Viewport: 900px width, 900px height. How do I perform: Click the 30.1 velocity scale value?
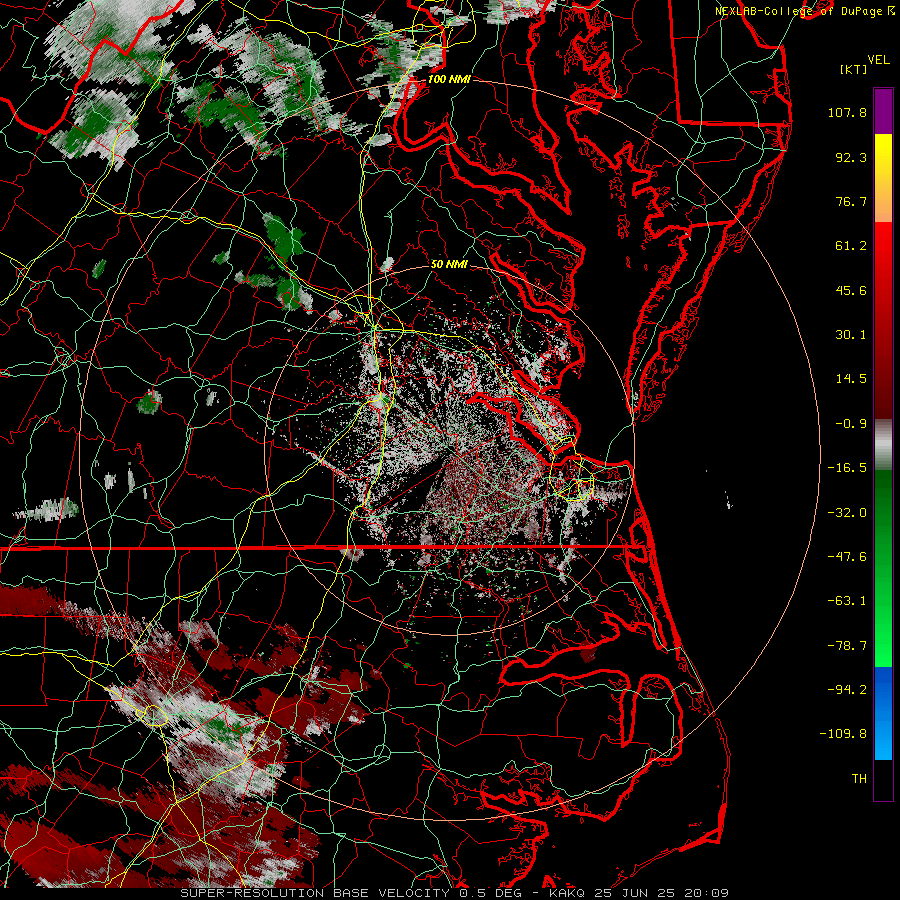851,335
